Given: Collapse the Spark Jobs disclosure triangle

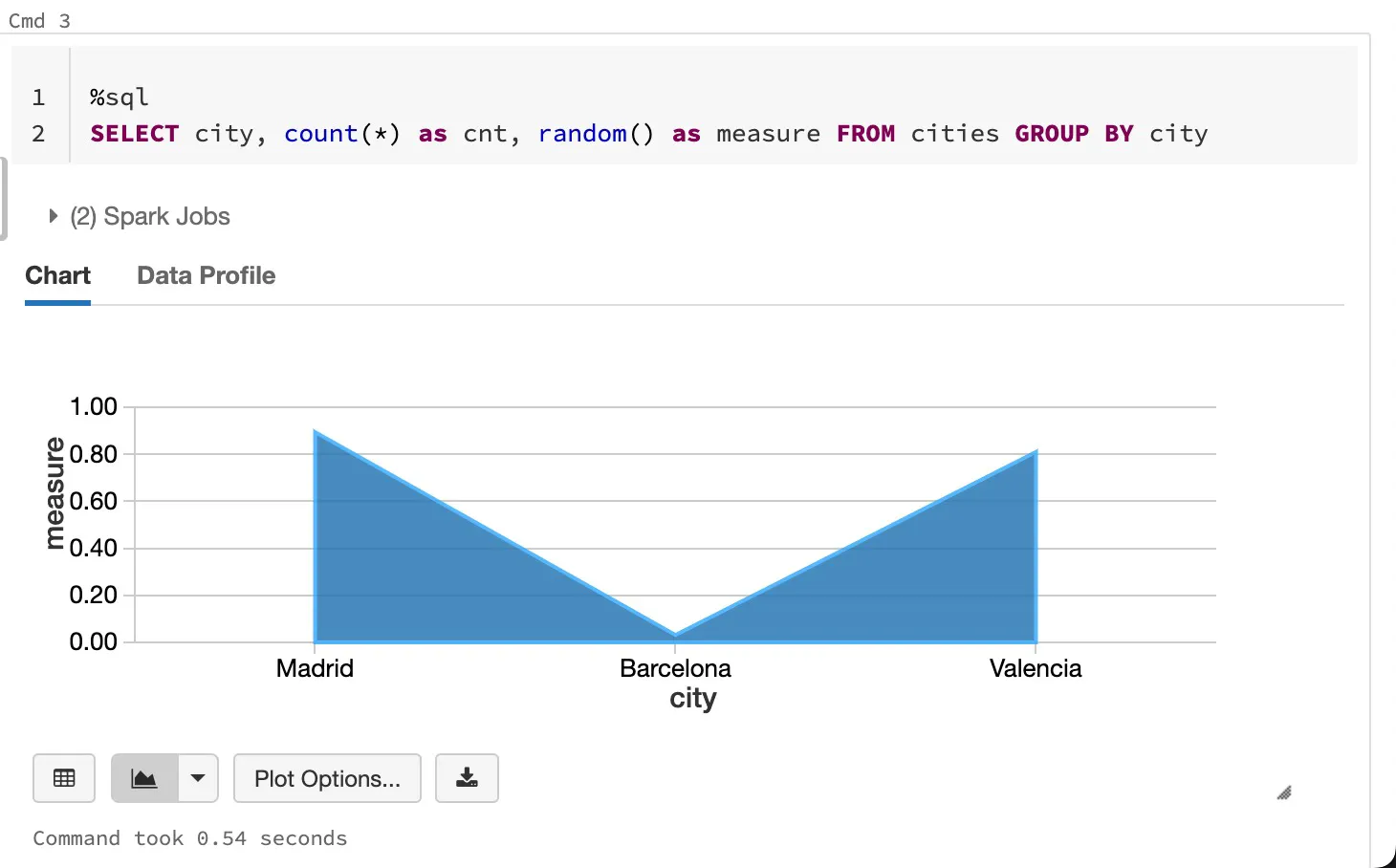Looking at the screenshot, I should (54, 216).
